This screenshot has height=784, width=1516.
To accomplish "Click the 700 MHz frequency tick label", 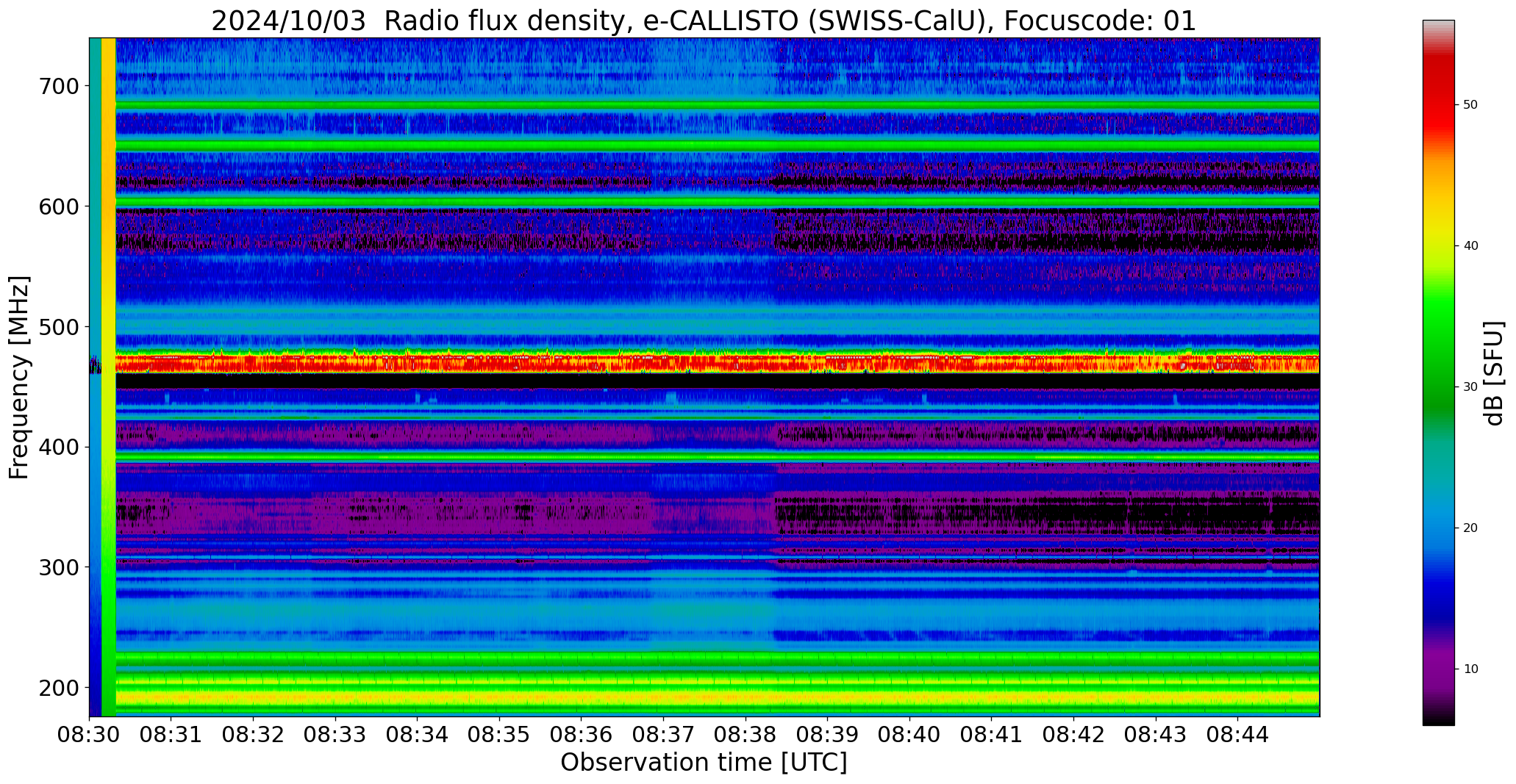I will pyautogui.click(x=58, y=86).
